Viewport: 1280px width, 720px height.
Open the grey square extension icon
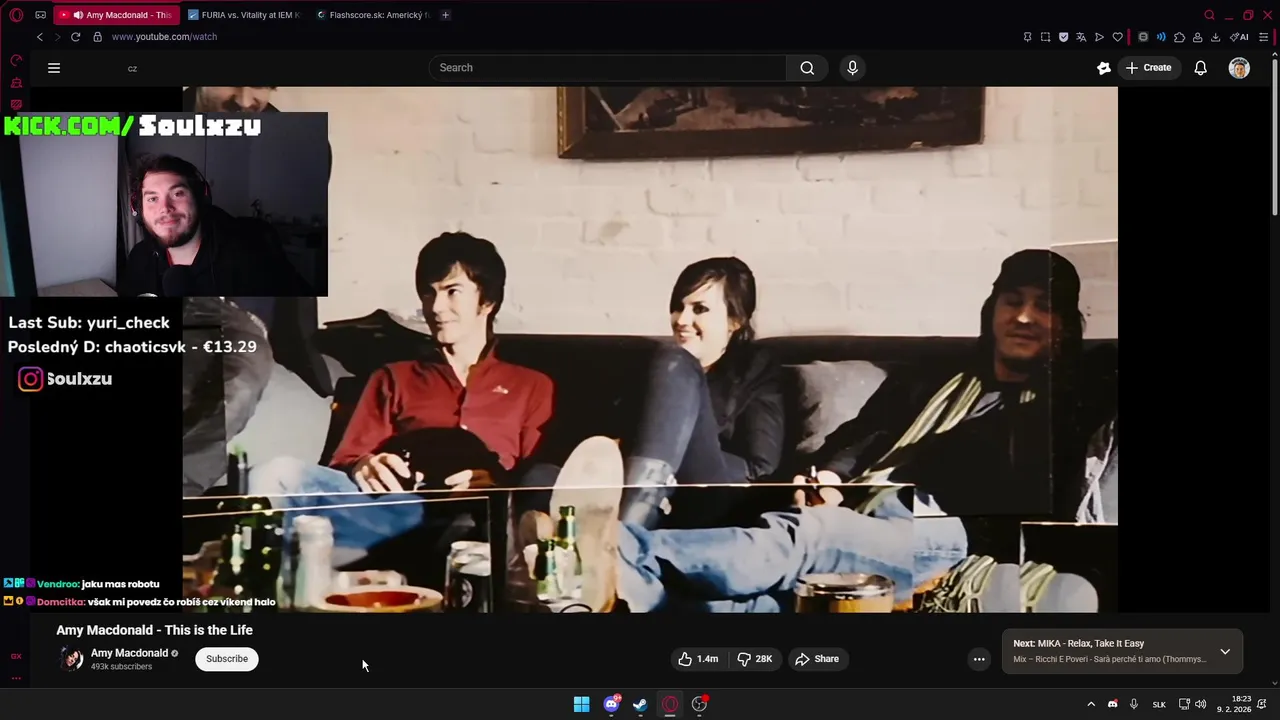pyautogui.click(x=1143, y=37)
